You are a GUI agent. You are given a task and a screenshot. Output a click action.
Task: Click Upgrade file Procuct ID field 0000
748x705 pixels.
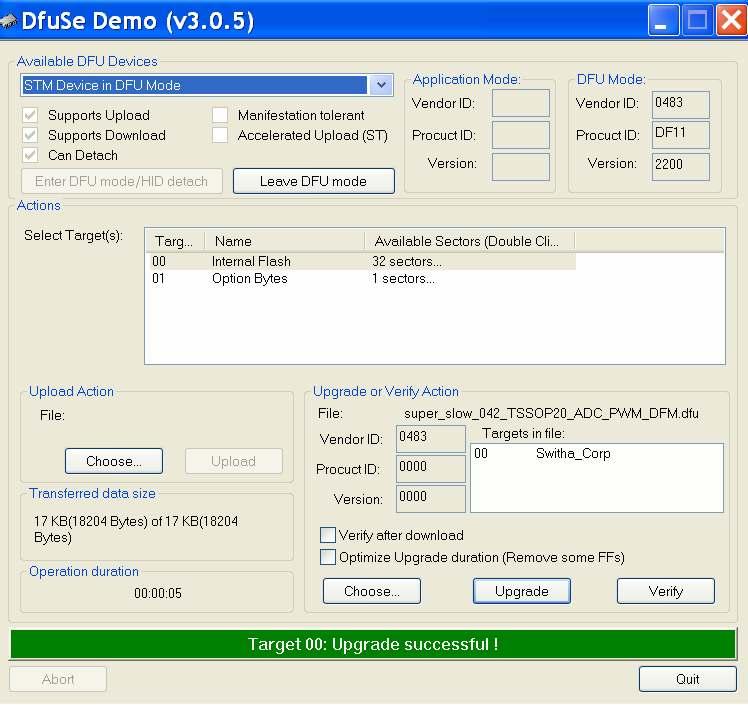(431, 469)
